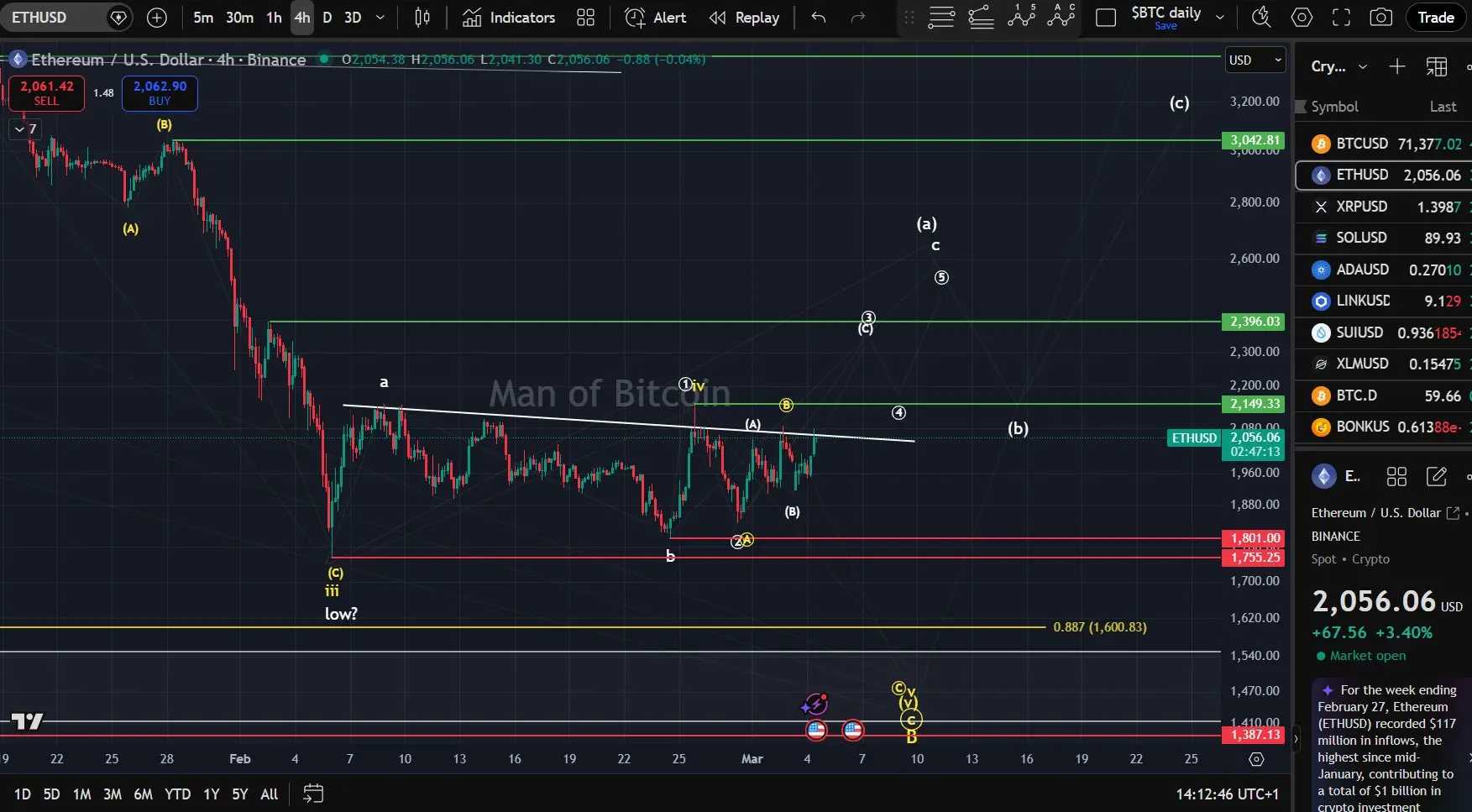The width and height of the screenshot is (1472, 812).
Task: Click the add symbol plus icon beside ETHUSD
Action: click(x=157, y=18)
